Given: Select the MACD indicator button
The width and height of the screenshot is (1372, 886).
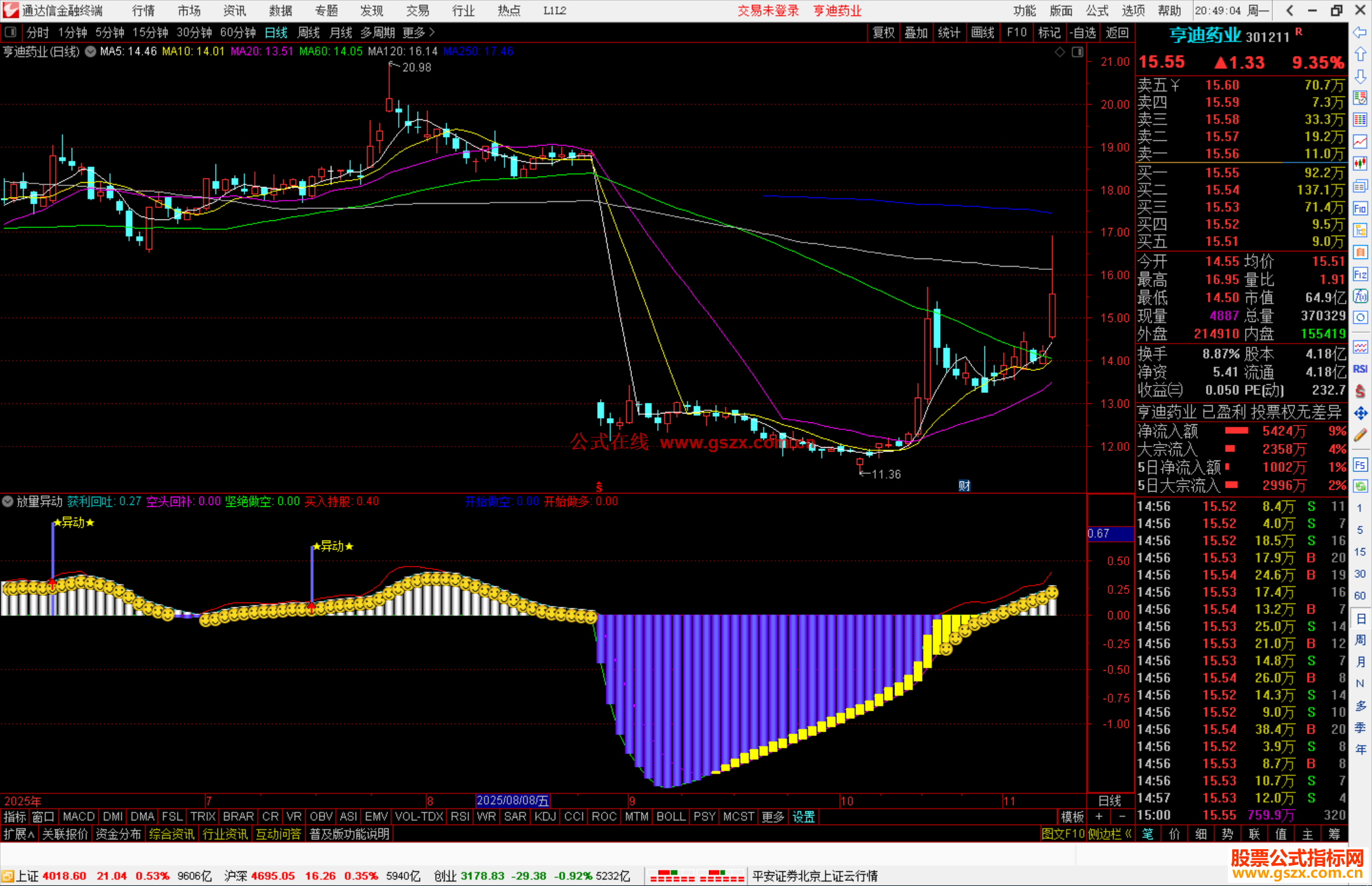Looking at the screenshot, I should point(79,816).
